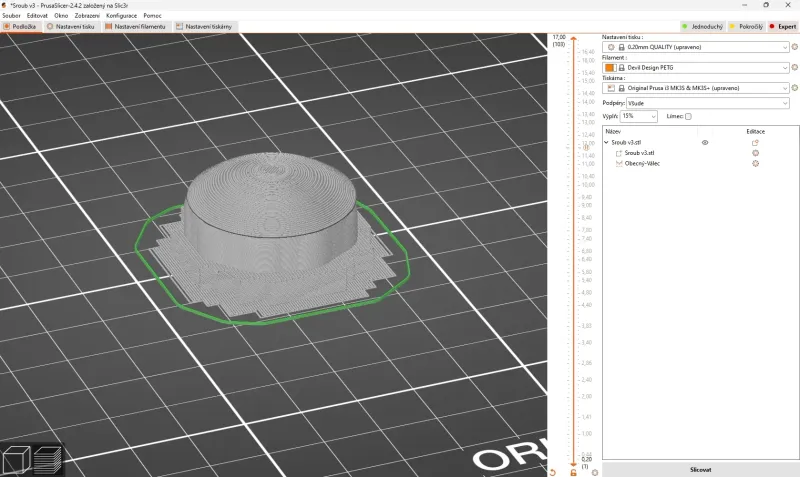Switch to the Nastavení tisku tab

pos(71,27)
